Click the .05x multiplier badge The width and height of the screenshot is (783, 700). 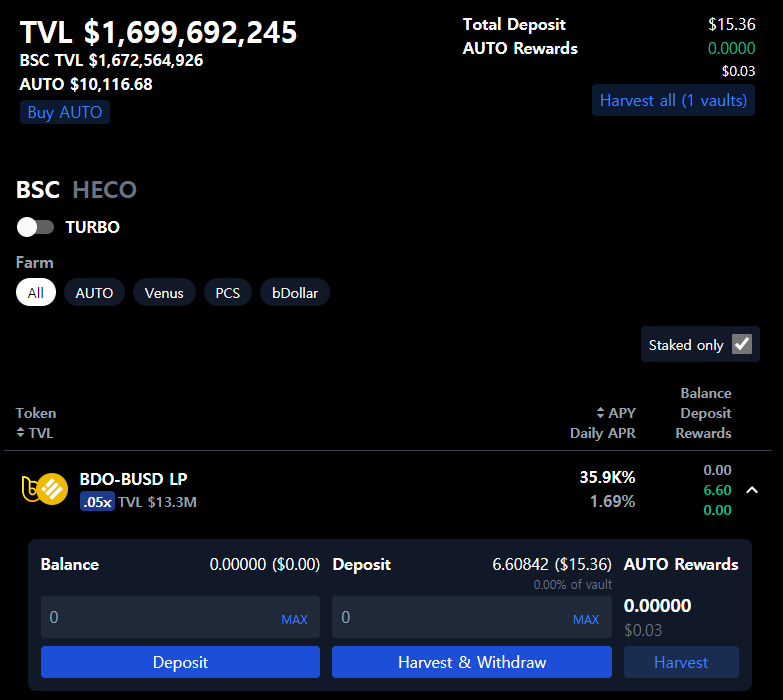(x=97, y=502)
